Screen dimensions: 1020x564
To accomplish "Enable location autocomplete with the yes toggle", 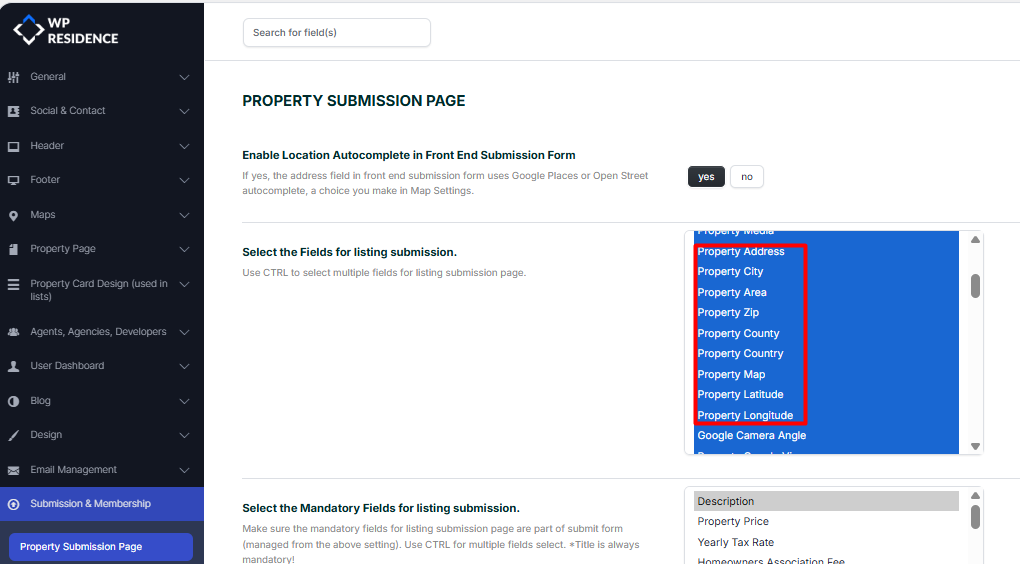I will tap(706, 177).
